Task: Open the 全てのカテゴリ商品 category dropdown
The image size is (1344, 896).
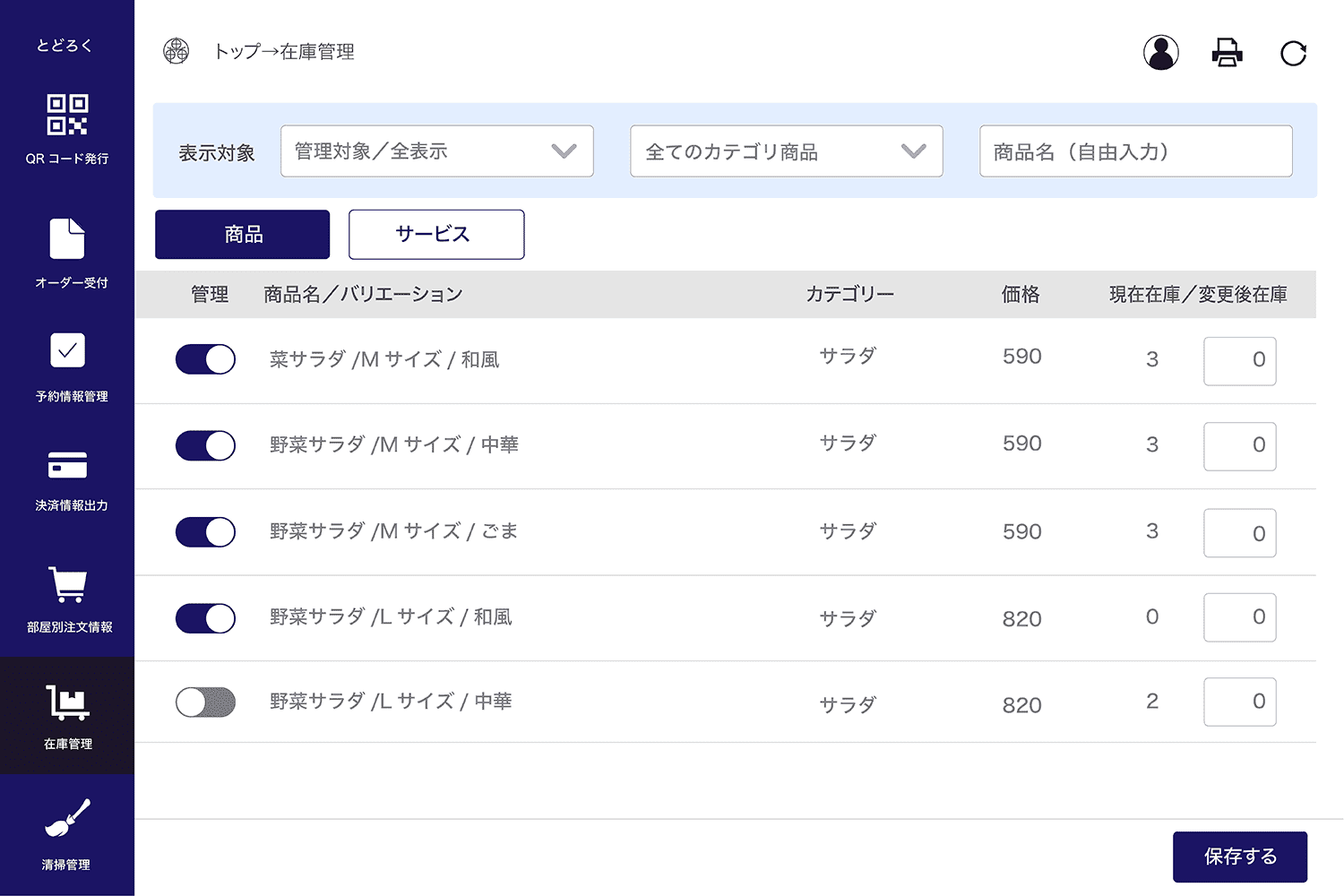Action: (x=786, y=151)
